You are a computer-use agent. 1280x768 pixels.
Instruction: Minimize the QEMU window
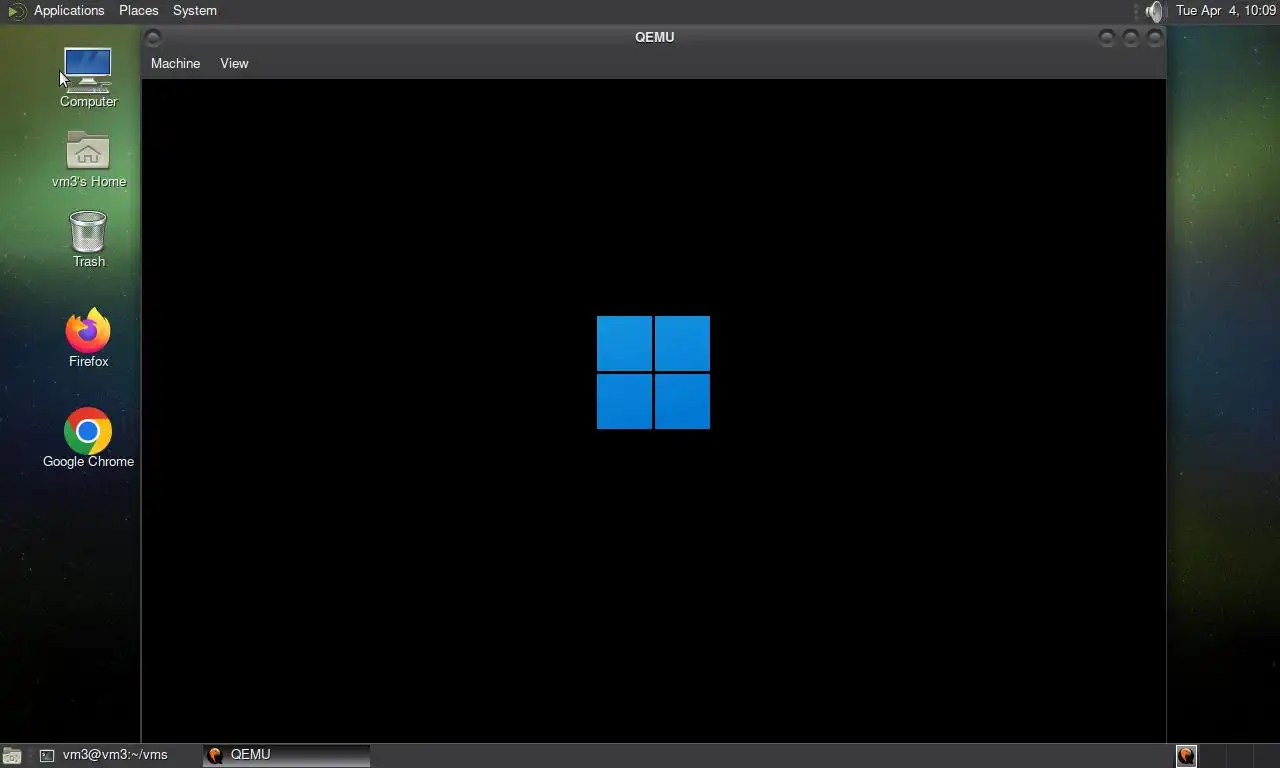click(1106, 38)
